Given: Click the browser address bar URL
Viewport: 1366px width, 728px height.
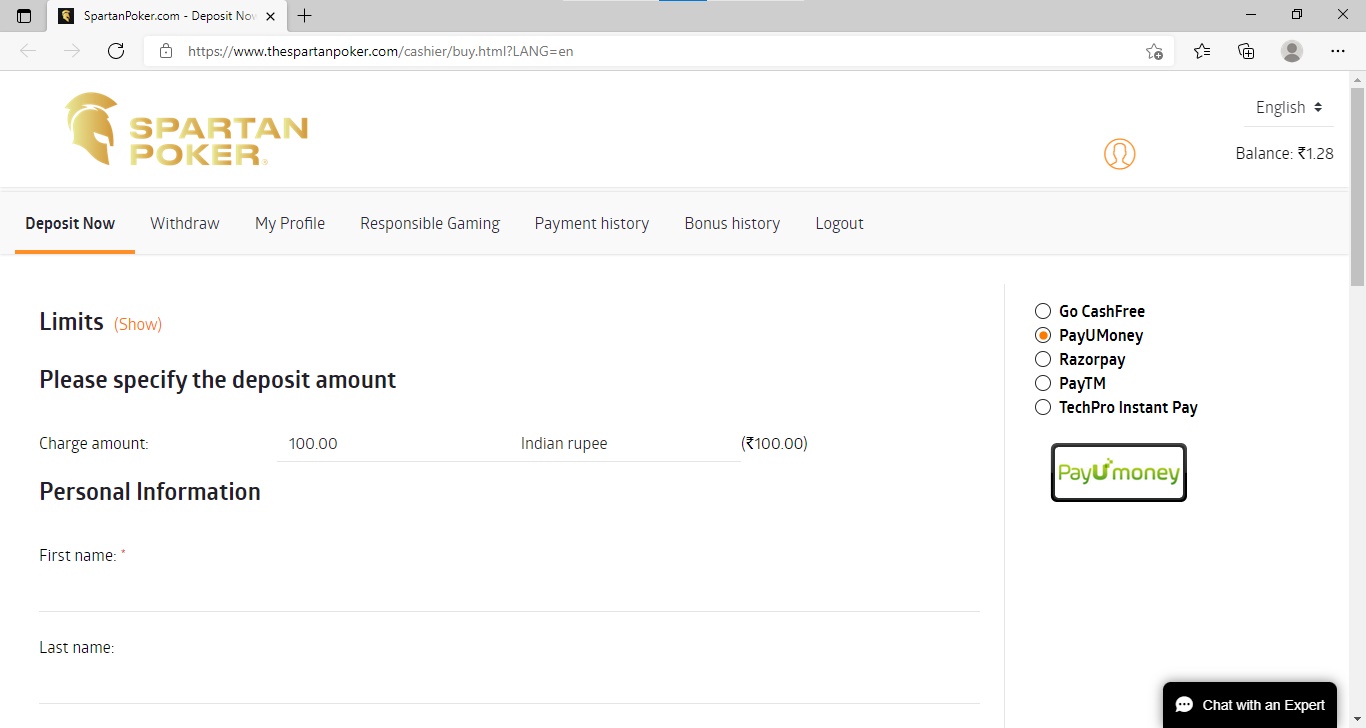Looking at the screenshot, I should click(x=381, y=51).
